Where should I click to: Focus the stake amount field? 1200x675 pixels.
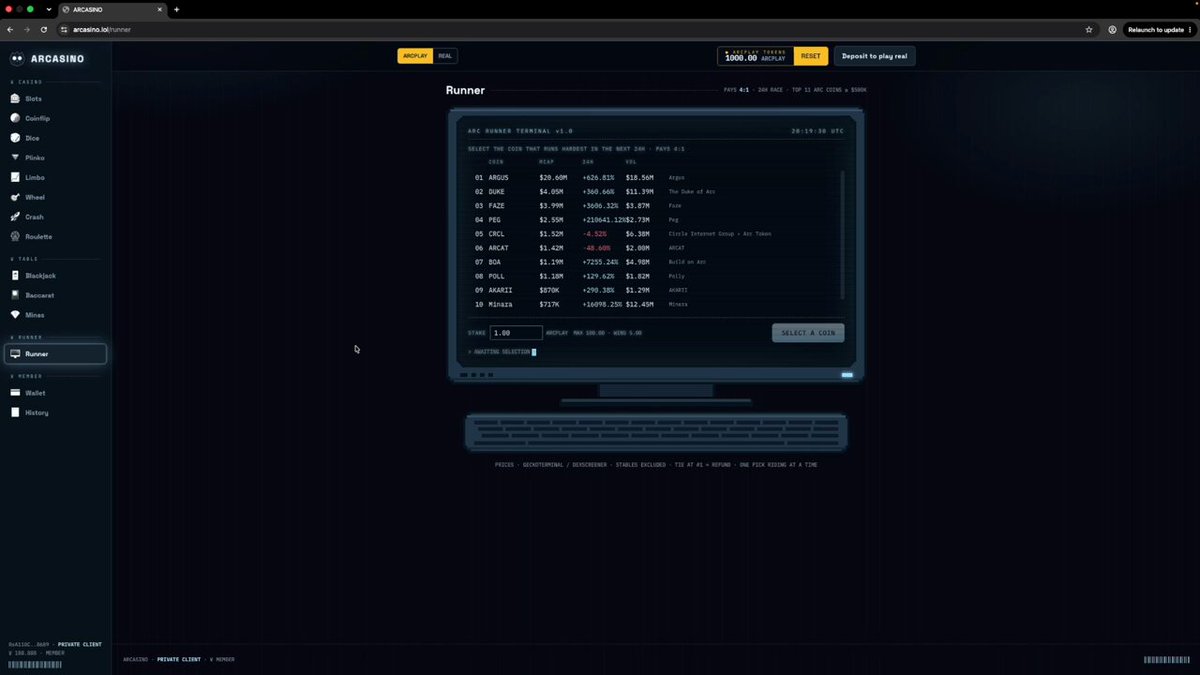click(x=516, y=333)
